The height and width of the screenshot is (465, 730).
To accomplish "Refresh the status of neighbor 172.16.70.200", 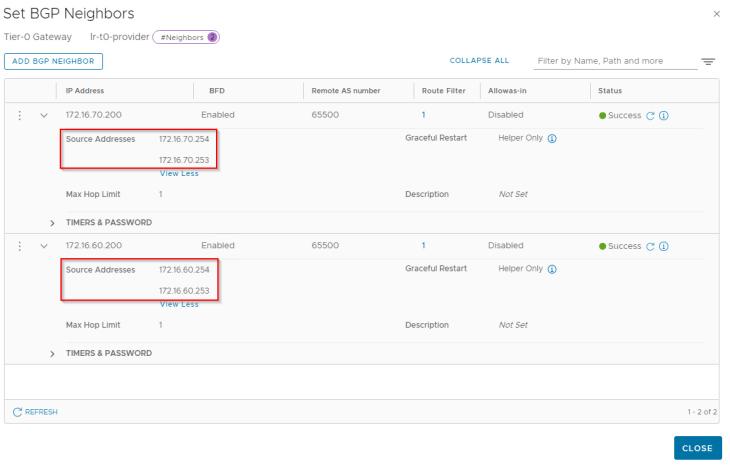I will 650,115.
